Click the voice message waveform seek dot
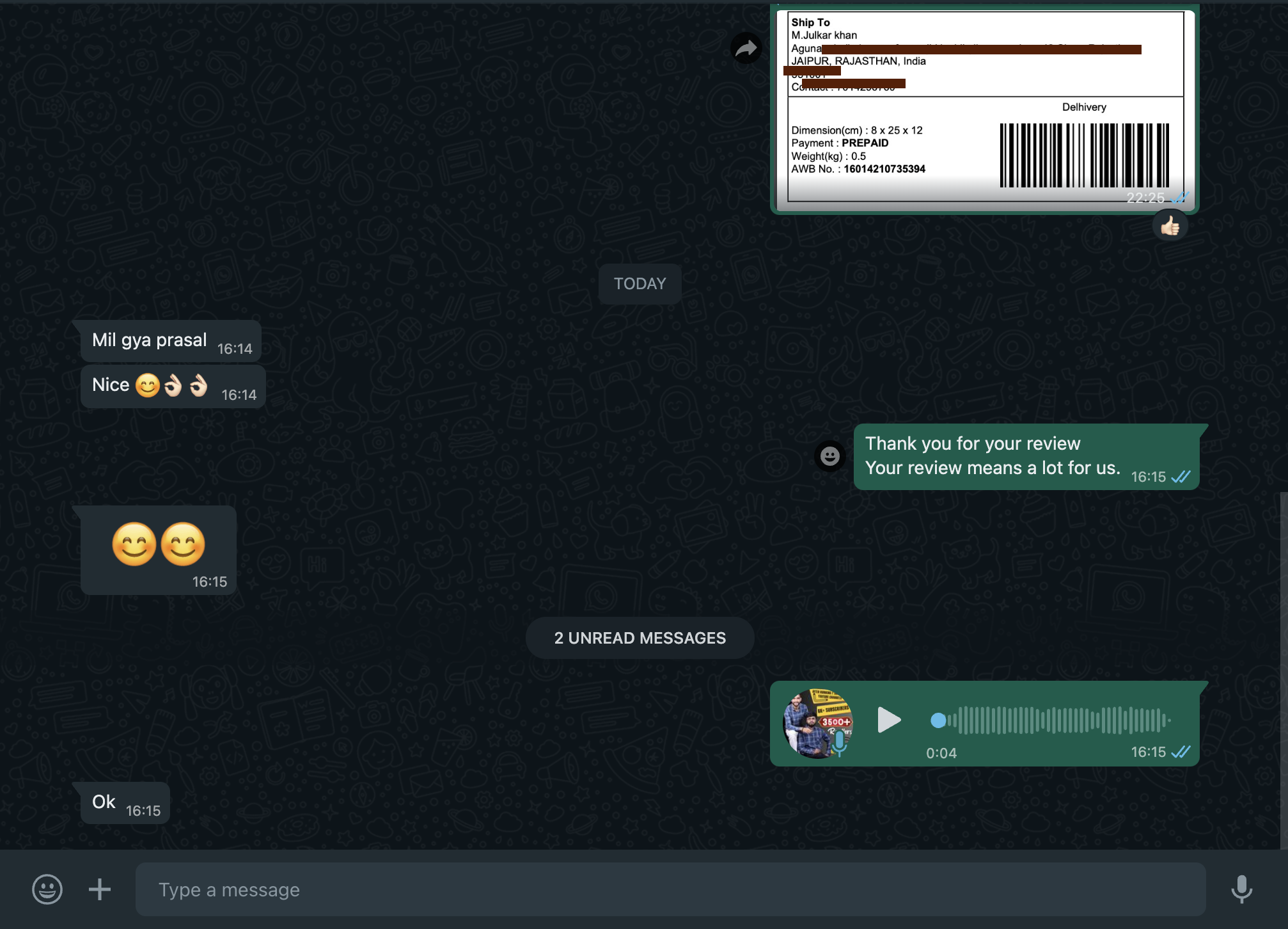Screen dimensions: 1288x929 click(938, 720)
